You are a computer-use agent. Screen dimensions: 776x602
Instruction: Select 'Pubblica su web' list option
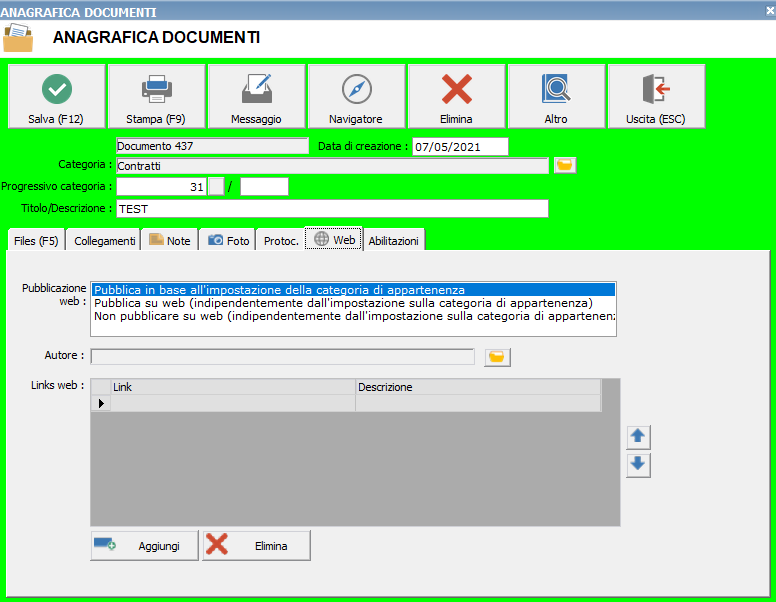(353, 302)
